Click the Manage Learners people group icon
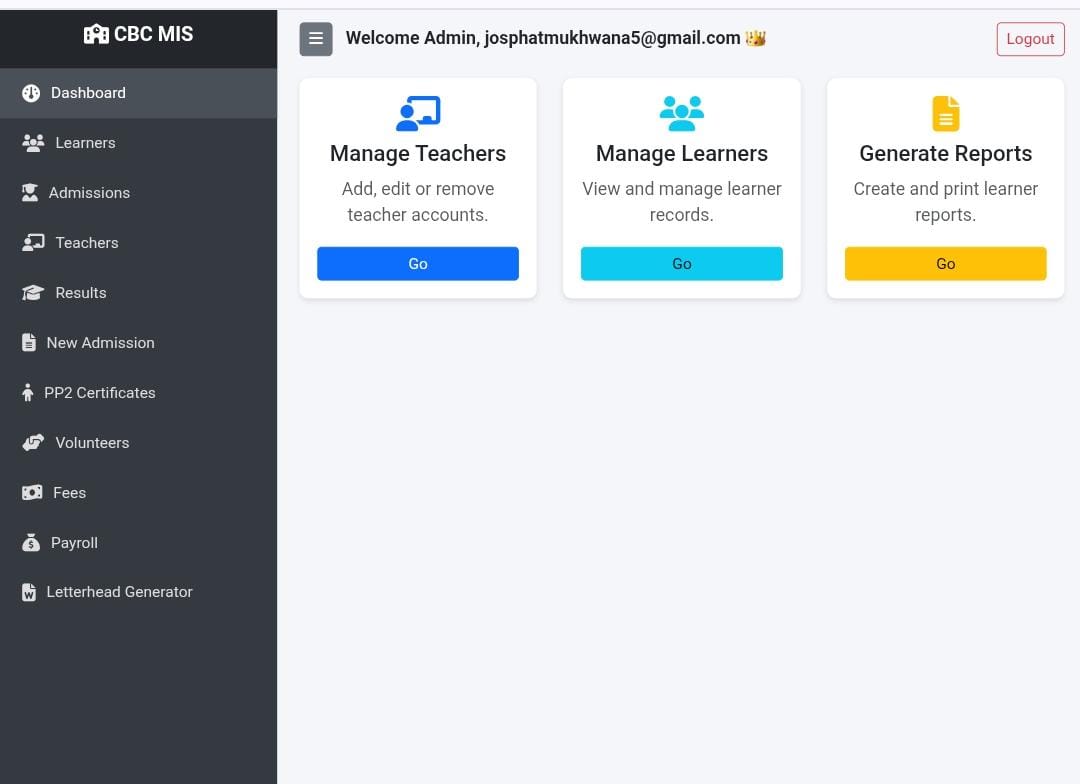The image size is (1080, 784). click(x=682, y=113)
